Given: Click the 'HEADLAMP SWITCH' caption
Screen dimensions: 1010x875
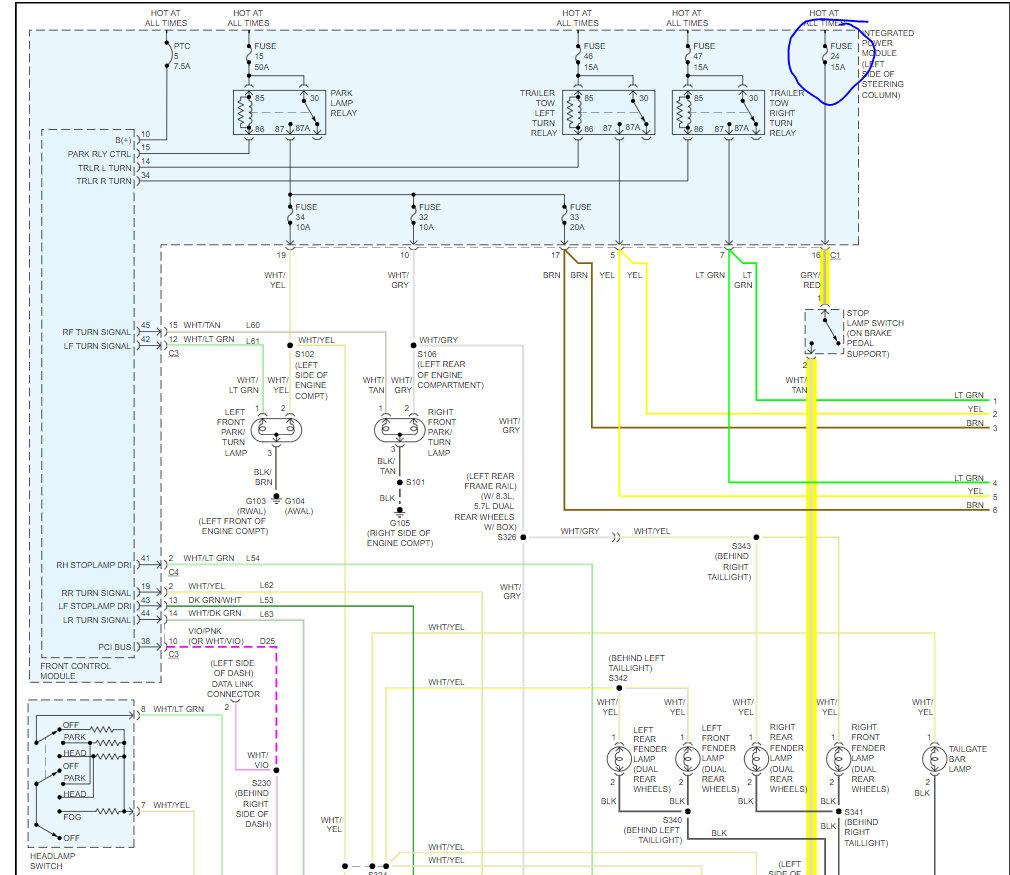Looking at the screenshot, I should (x=52, y=861).
